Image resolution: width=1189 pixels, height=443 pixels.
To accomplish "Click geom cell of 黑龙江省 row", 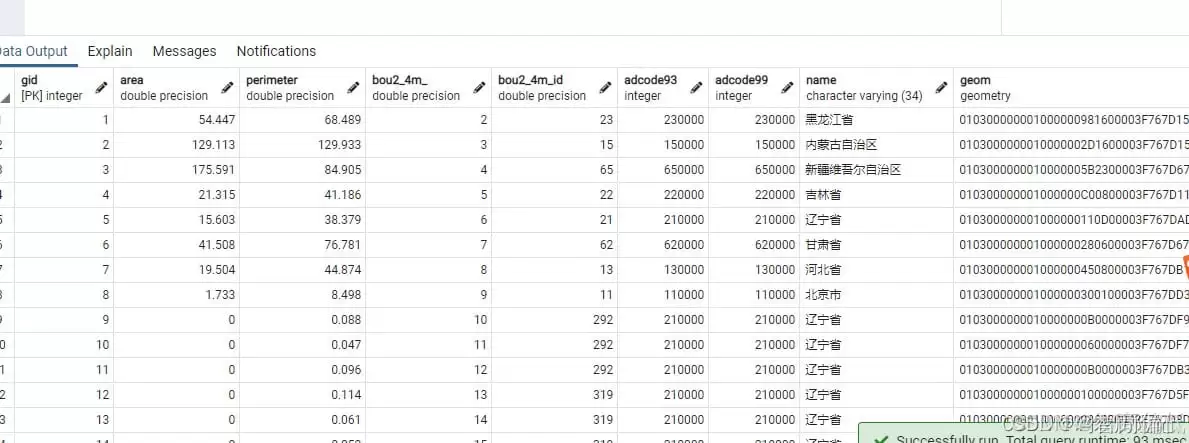I will tap(1071, 120).
